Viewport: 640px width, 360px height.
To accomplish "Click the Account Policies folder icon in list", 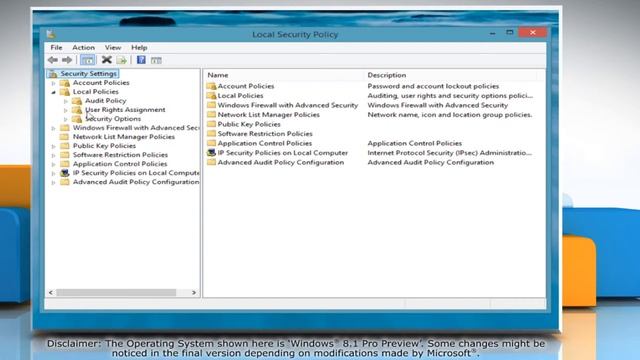I will 211,86.
